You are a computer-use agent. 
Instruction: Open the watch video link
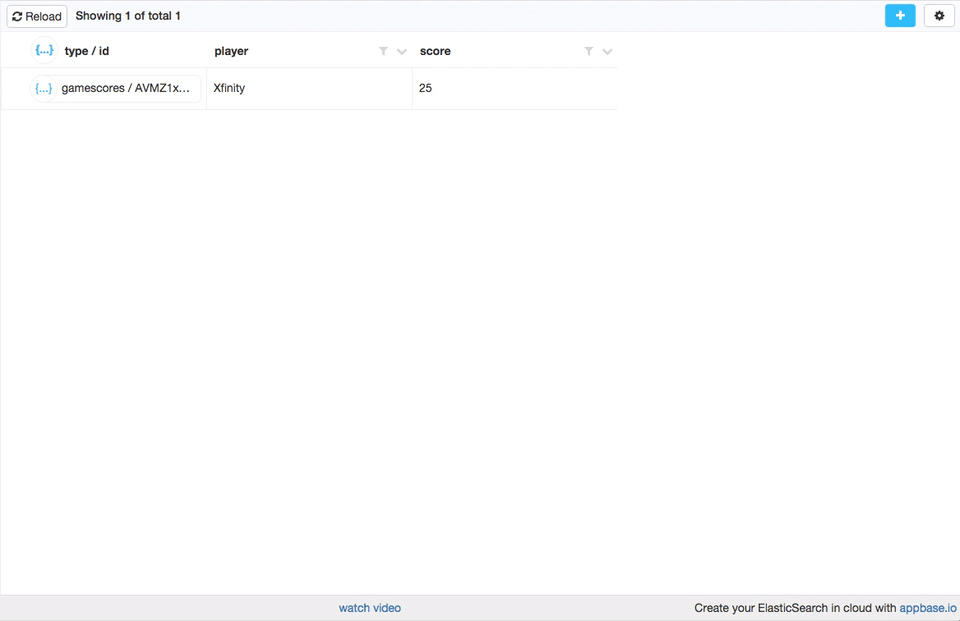coord(370,608)
